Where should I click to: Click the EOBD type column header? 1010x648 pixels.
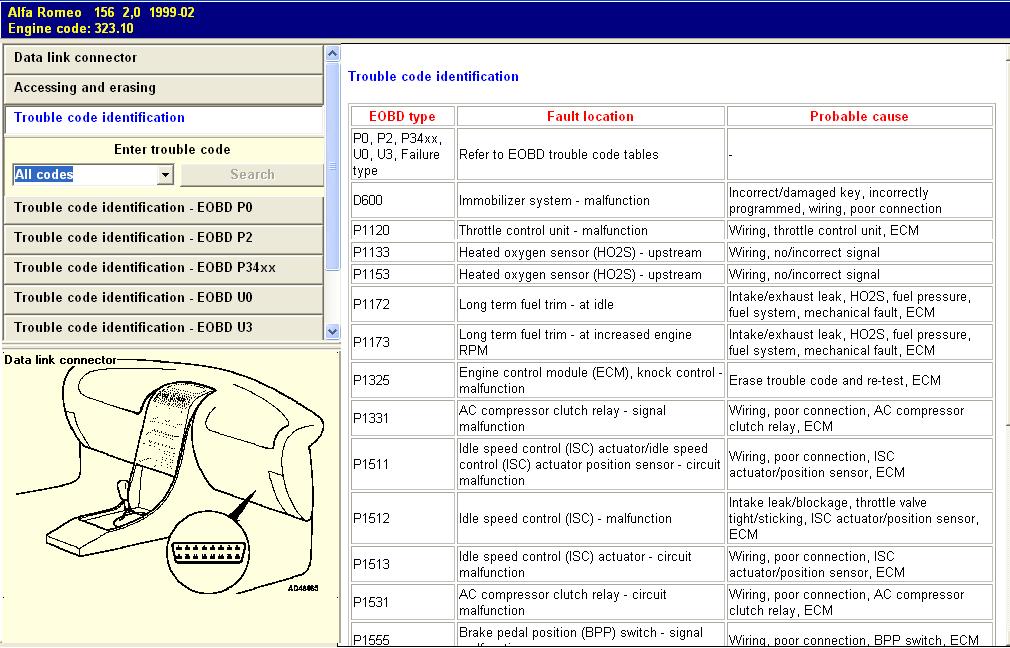(402, 117)
